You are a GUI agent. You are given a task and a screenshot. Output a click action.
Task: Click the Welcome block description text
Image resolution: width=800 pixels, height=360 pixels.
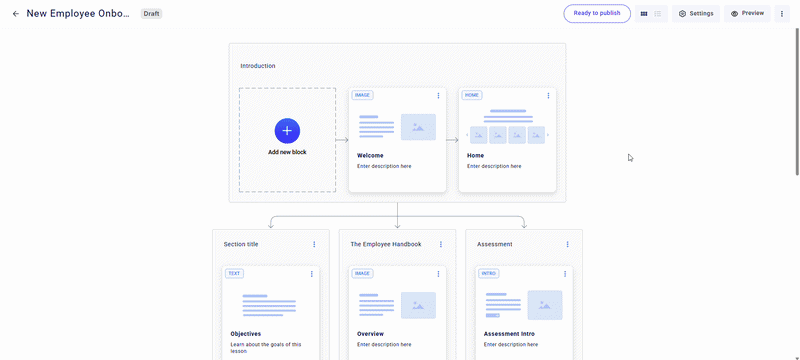point(384,166)
